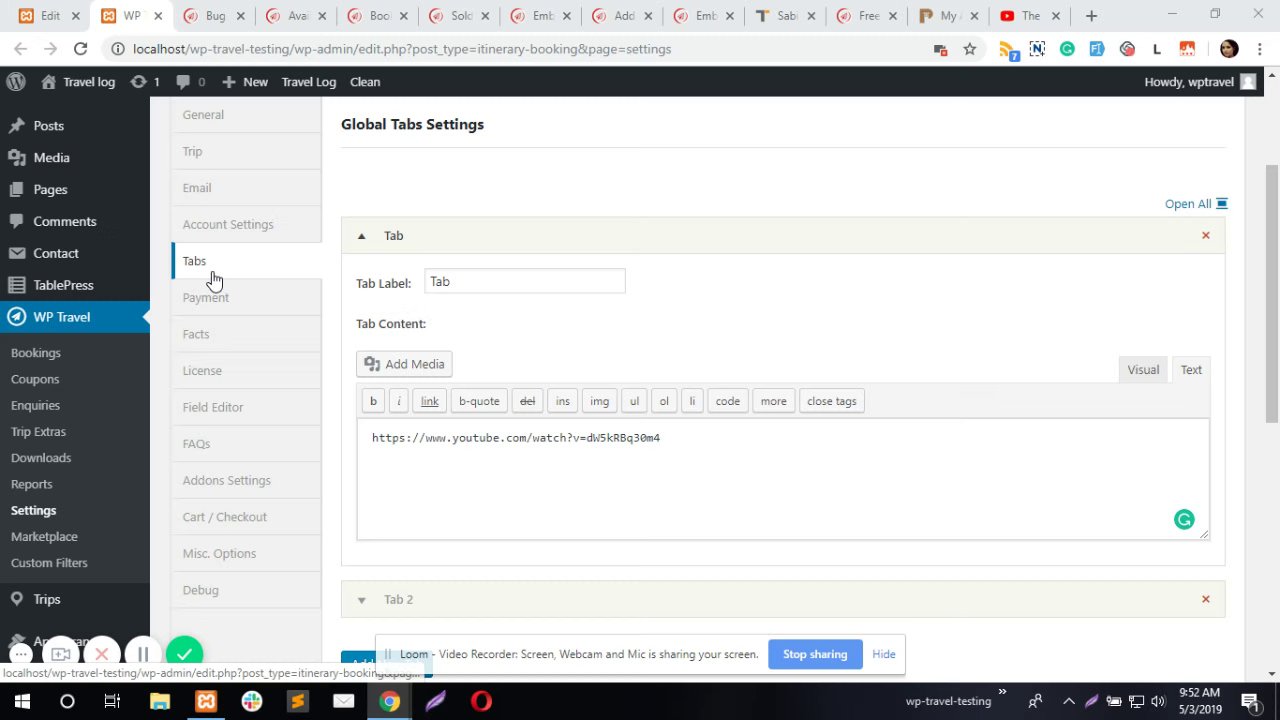Screen dimensions: 1280x720
Task: Switch editor to Text mode
Action: tap(1191, 370)
